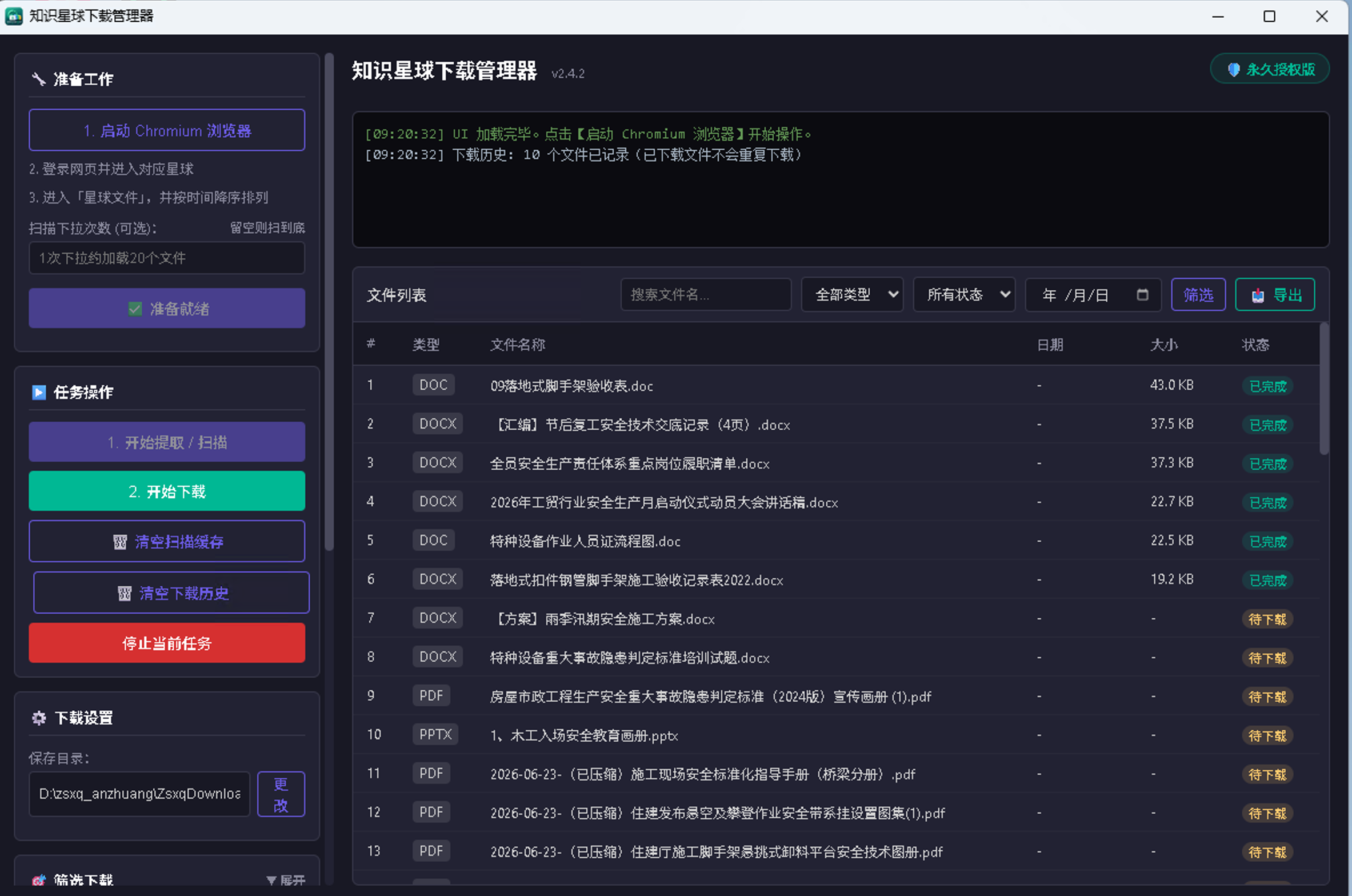Maximize the 知识星球下载管理器 window
Screen dimensions: 1352x896
(x=1269, y=16)
